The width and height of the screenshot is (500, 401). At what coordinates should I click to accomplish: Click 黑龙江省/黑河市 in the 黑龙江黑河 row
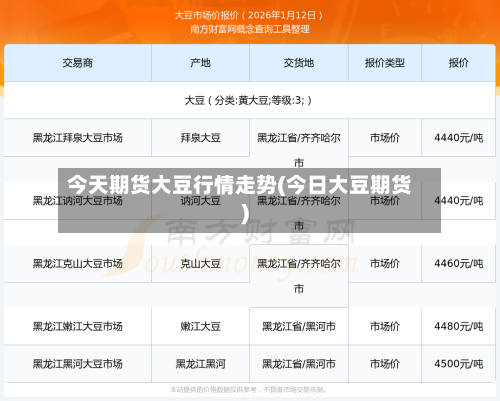coord(299,364)
